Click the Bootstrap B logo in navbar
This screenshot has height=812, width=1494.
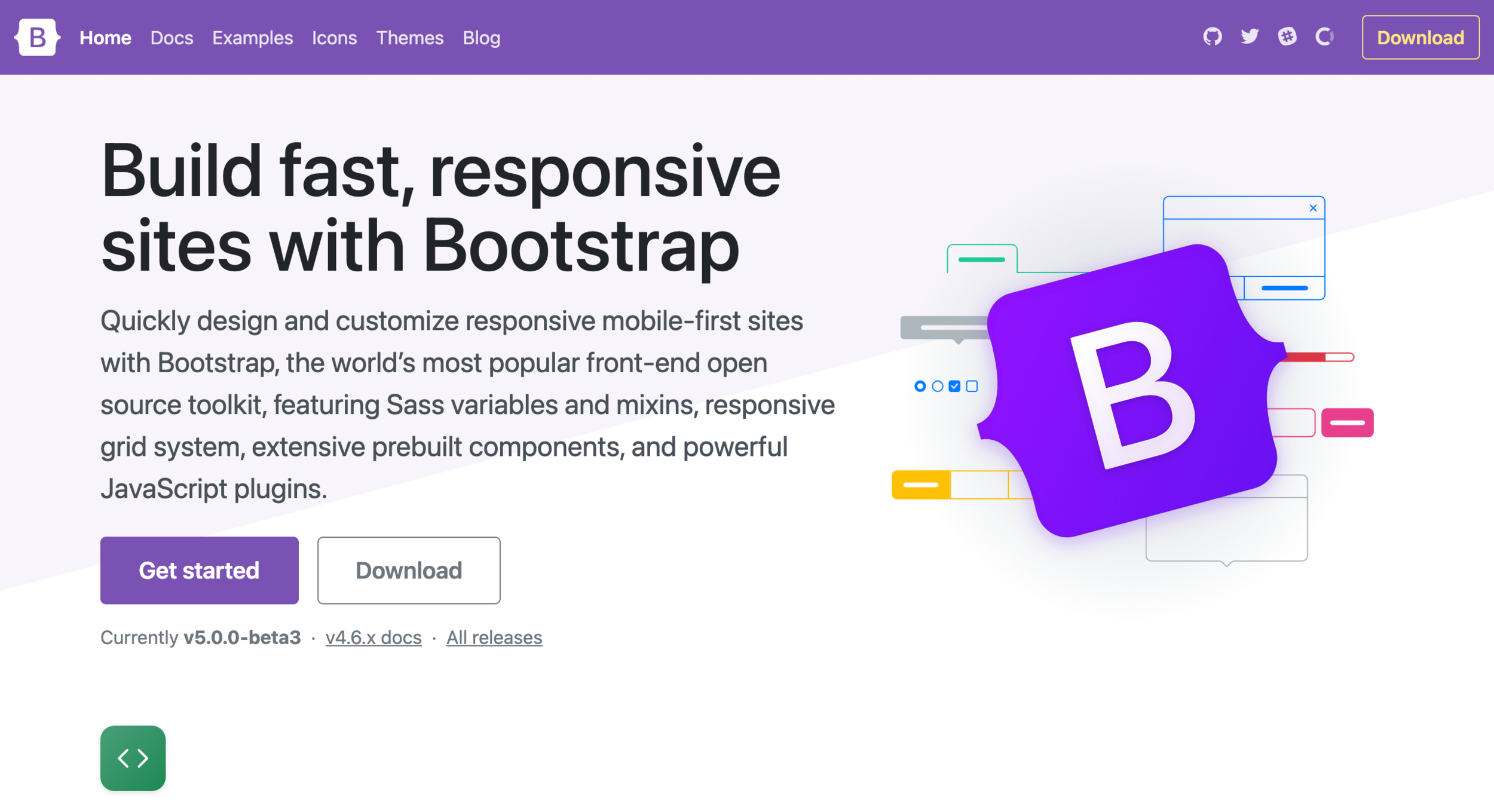37,37
